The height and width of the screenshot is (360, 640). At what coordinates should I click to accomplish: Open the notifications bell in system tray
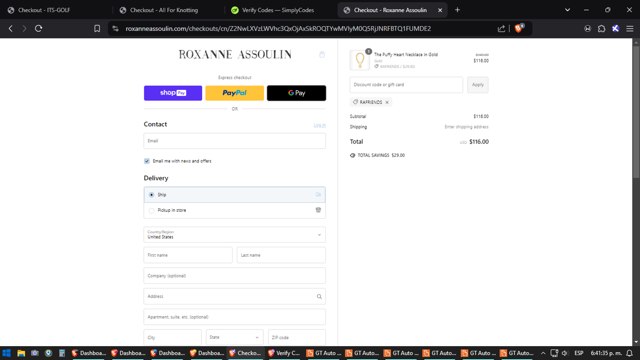coord(629,353)
